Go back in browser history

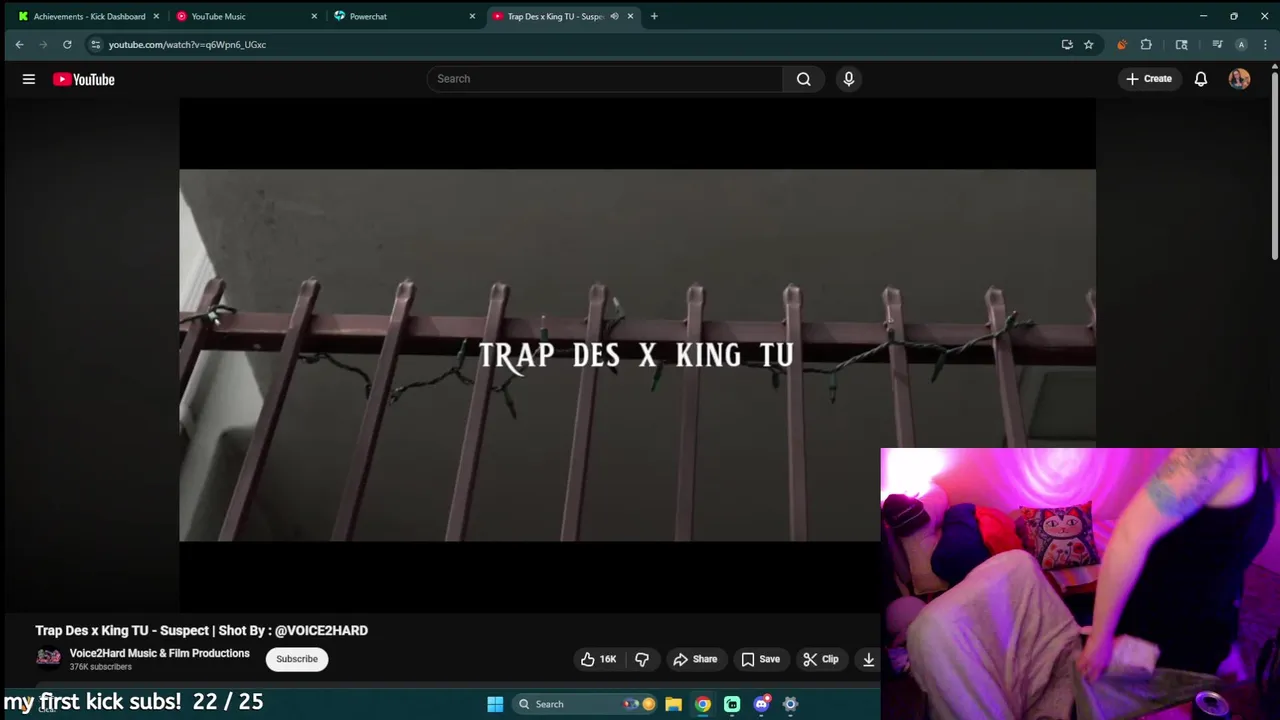[19, 44]
